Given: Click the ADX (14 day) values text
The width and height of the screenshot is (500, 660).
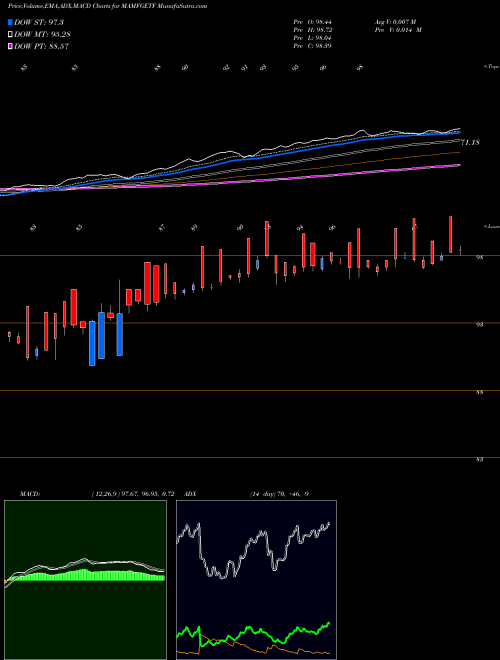Looking at the screenshot, I should (x=279, y=494).
